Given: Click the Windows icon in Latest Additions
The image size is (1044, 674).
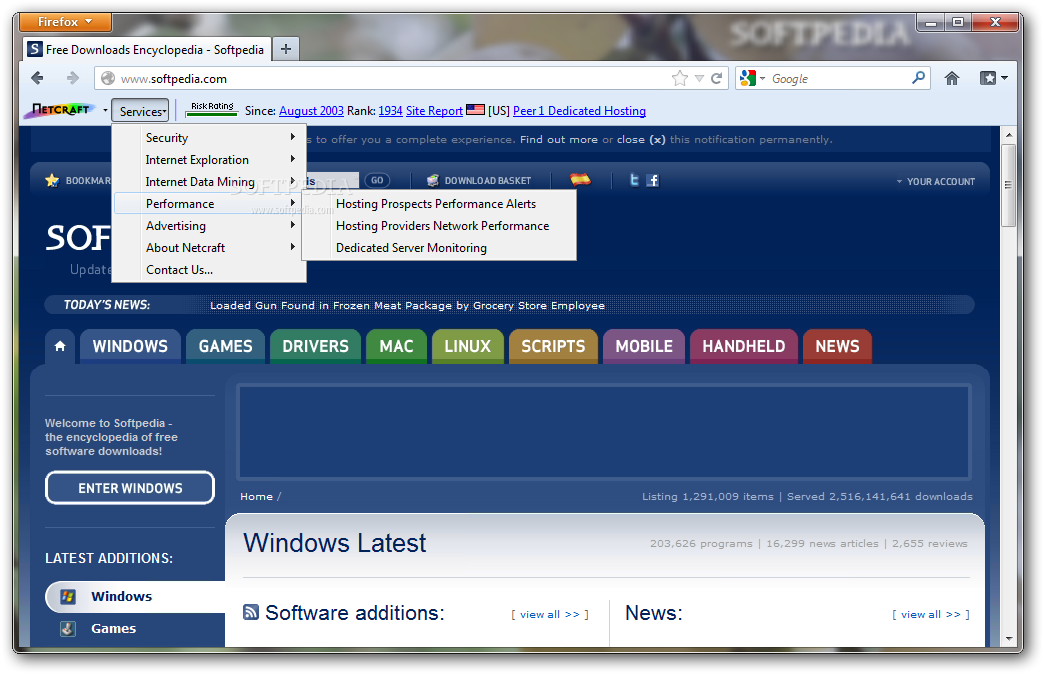Looking at the screenshot, I should pos(68,596).
